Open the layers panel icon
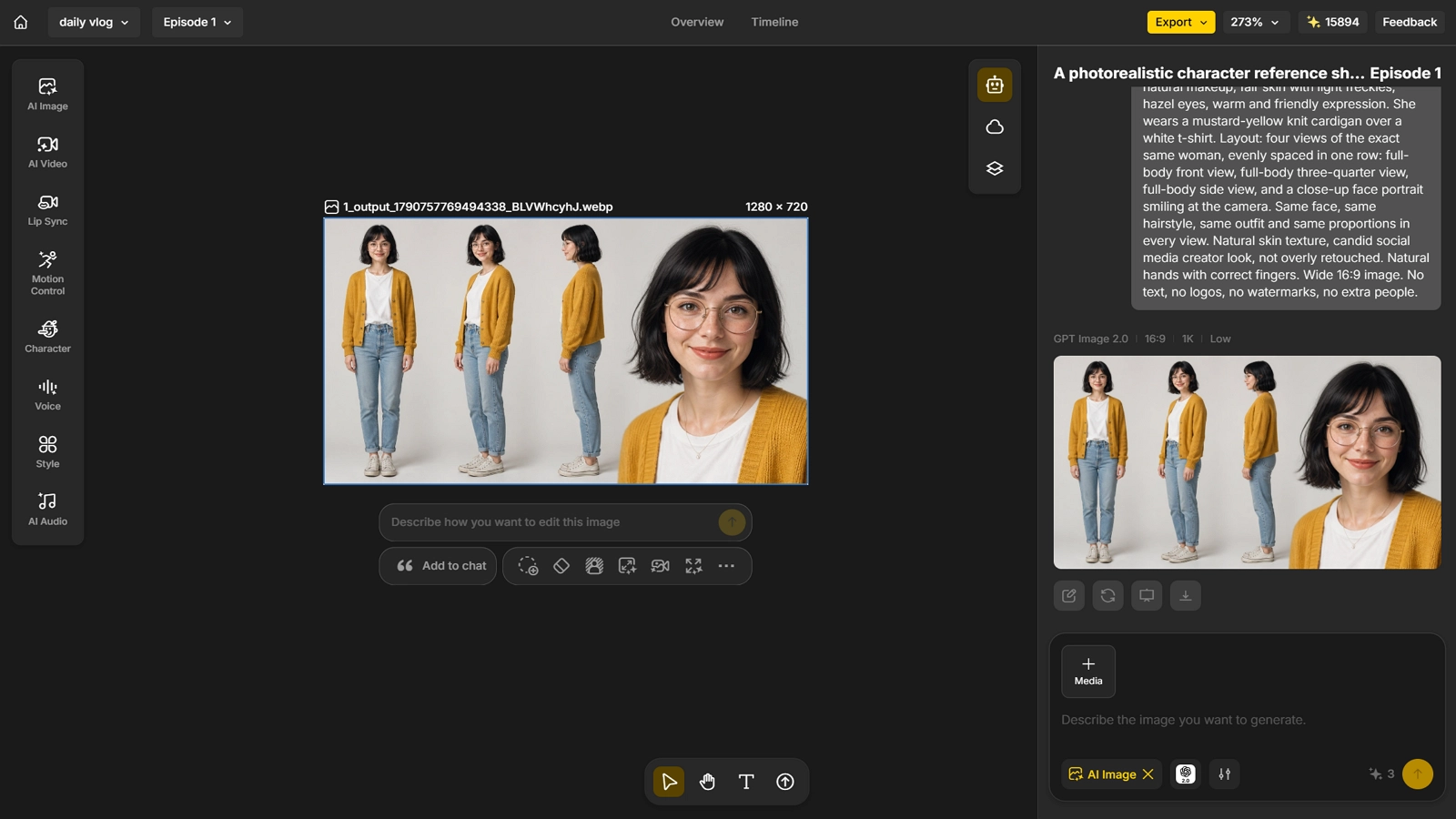Screen dimensions: 1456x819 (995, 168)
